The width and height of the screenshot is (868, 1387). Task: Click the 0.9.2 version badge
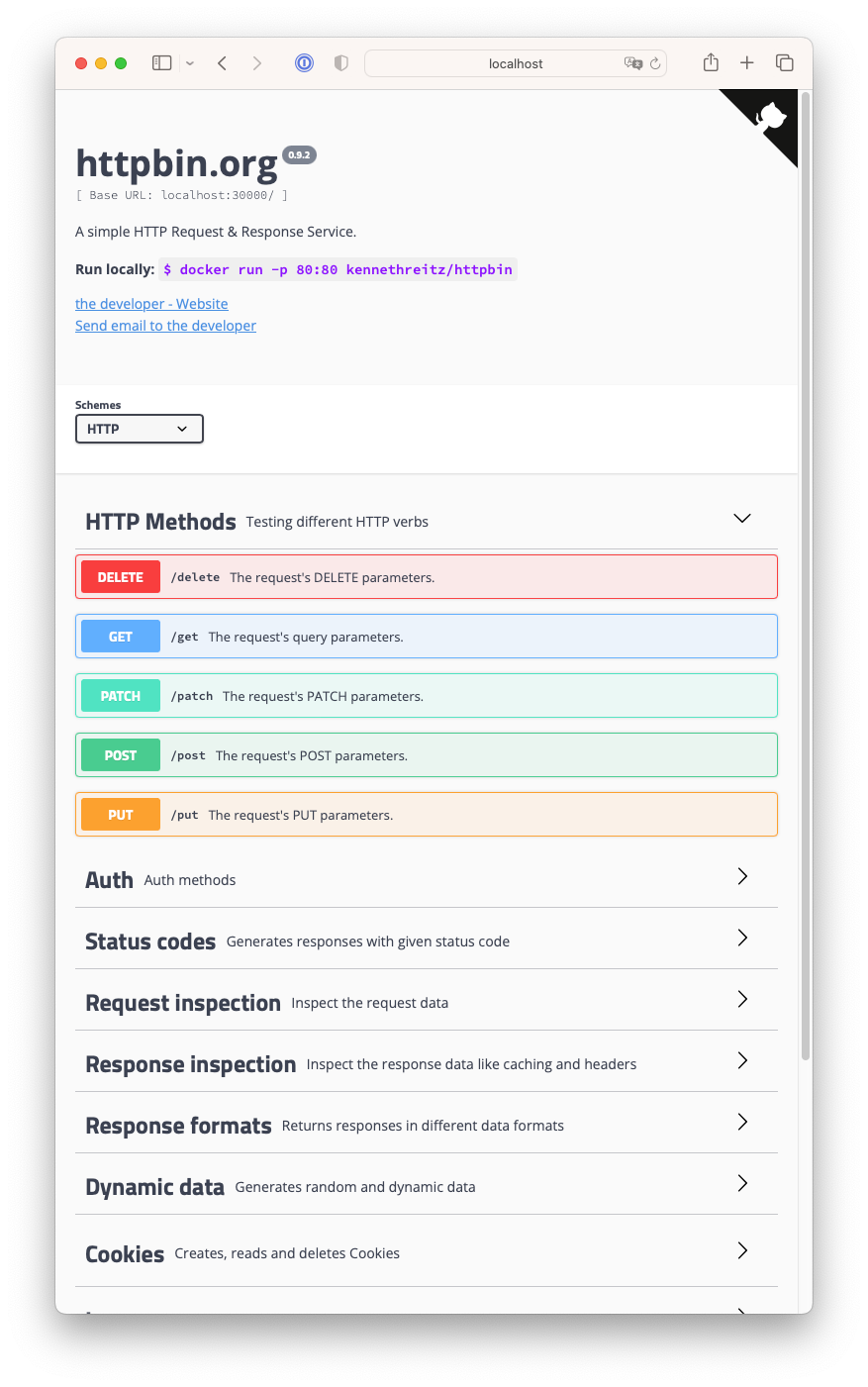click(299, 154)
